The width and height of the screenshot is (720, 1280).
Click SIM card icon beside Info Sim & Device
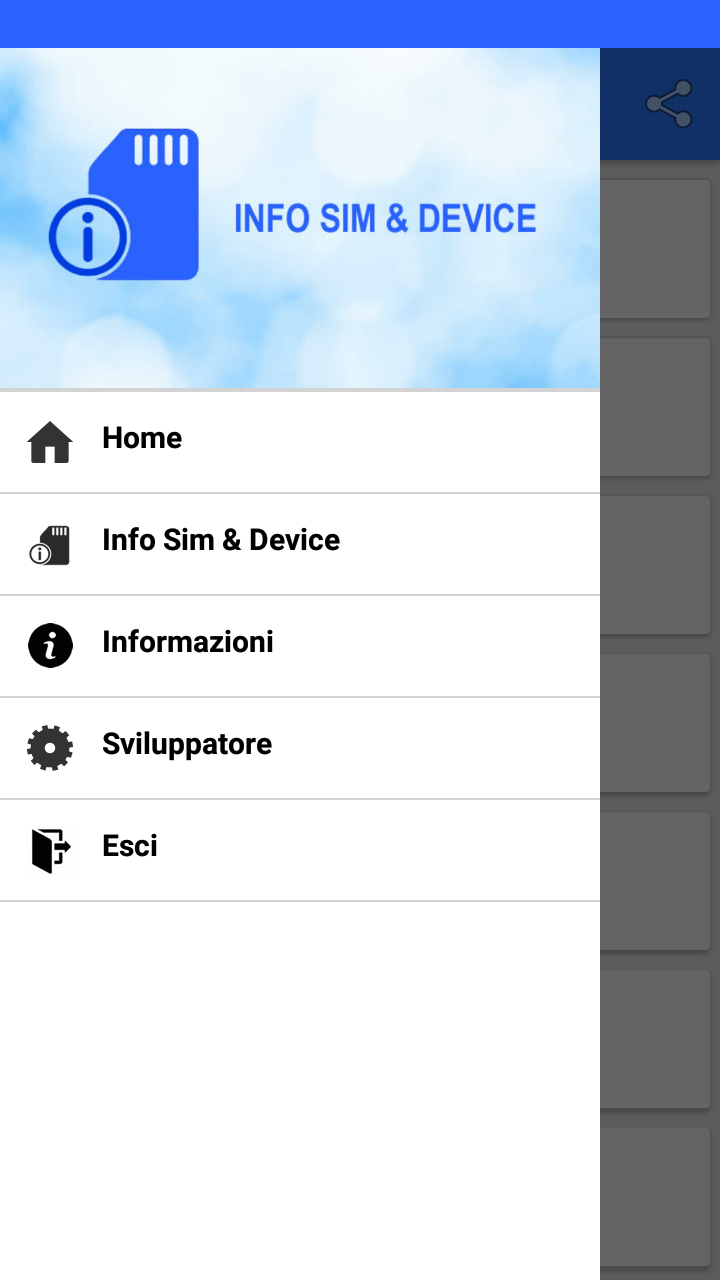(50, 545)
